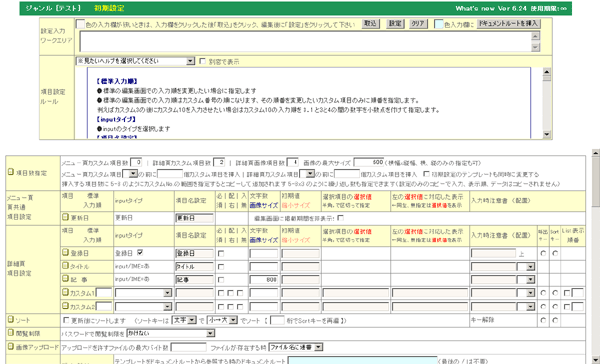Image resolution: width=600 pixels, height=364 pixels.
Task: Click the 画像の最大サイズ field showing 500
Action: tap(369, 163)
